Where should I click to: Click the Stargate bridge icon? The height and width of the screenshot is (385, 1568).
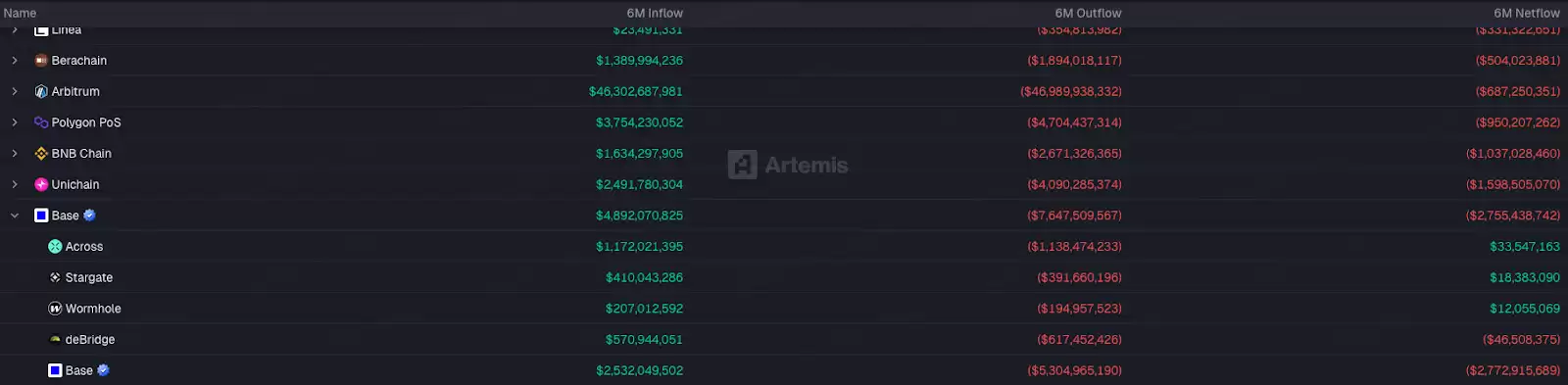pos(55,278)
